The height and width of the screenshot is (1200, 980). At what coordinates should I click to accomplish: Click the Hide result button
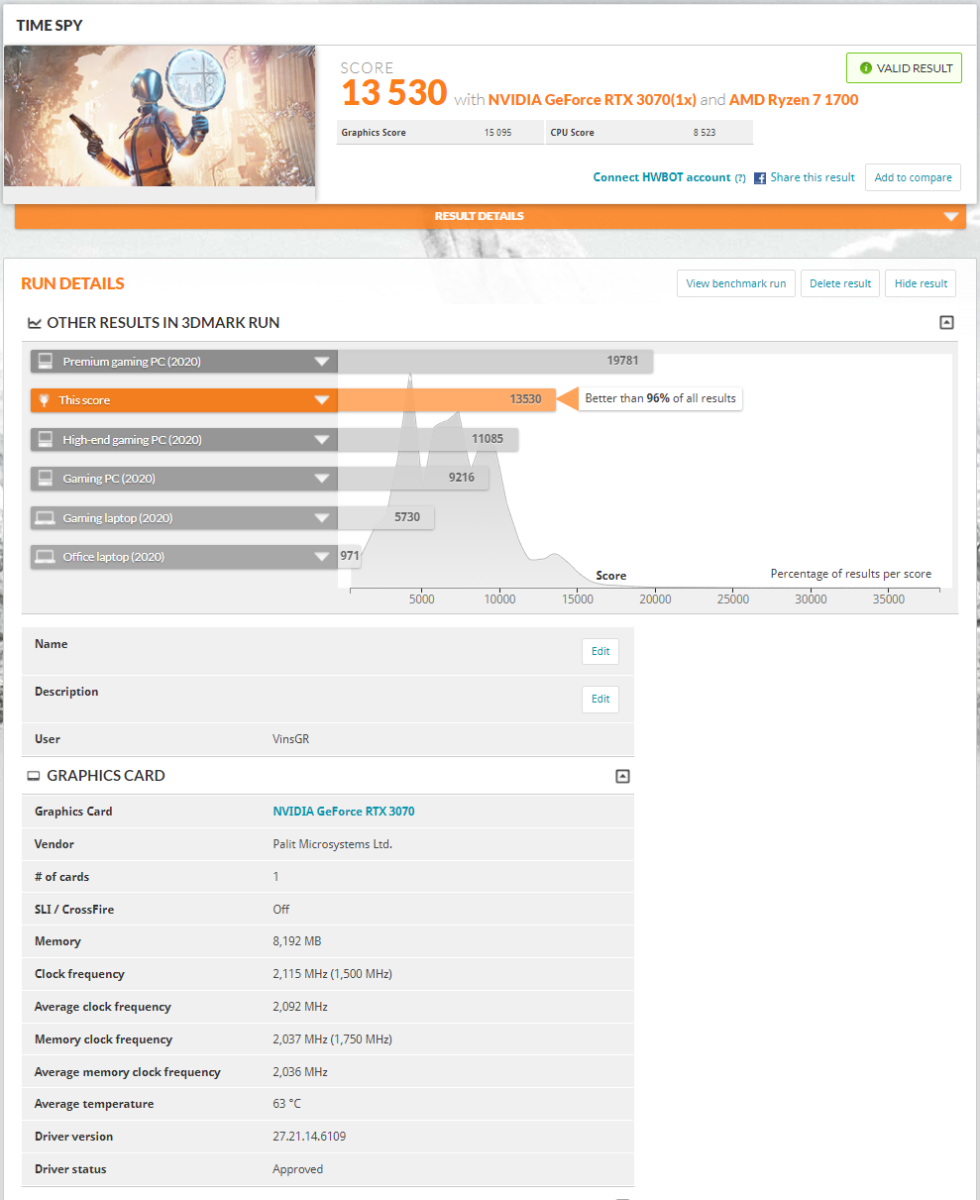pos(920,284)
